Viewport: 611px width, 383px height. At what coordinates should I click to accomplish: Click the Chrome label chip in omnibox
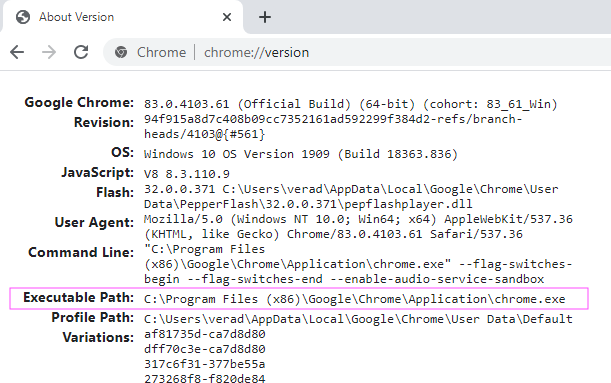click(161, 52)
